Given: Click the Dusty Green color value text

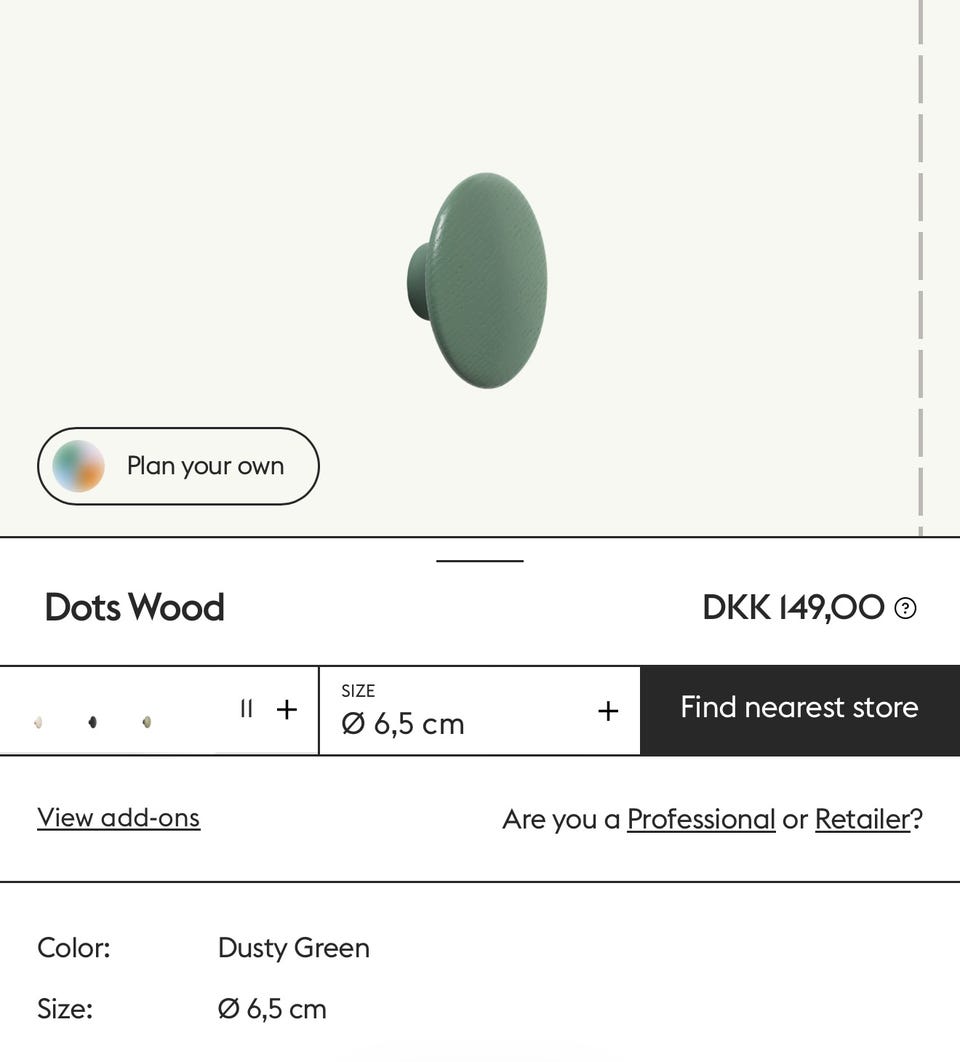Looking at the screenshot, I should [x=293, y=948].
